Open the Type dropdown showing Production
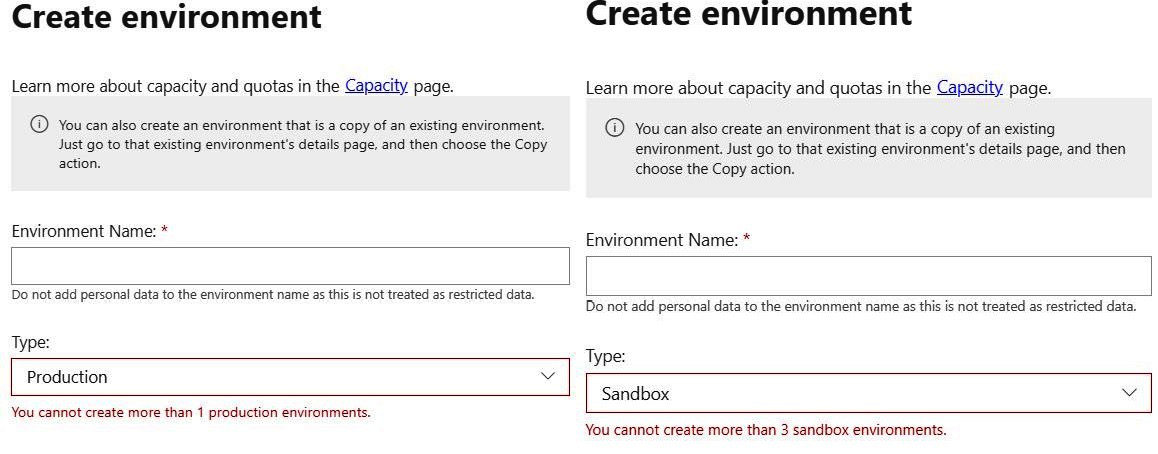 [290, 377]
